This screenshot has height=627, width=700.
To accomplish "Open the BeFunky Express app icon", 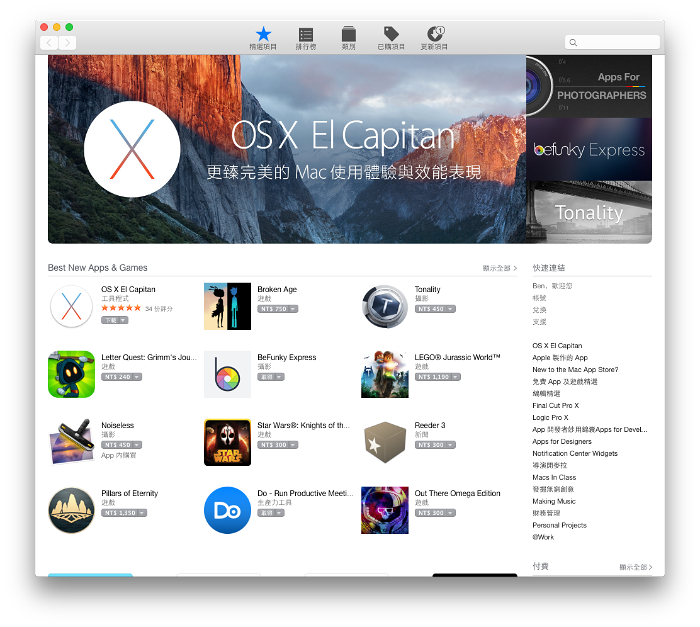I will pyautogui.click(x=227, y=374).
